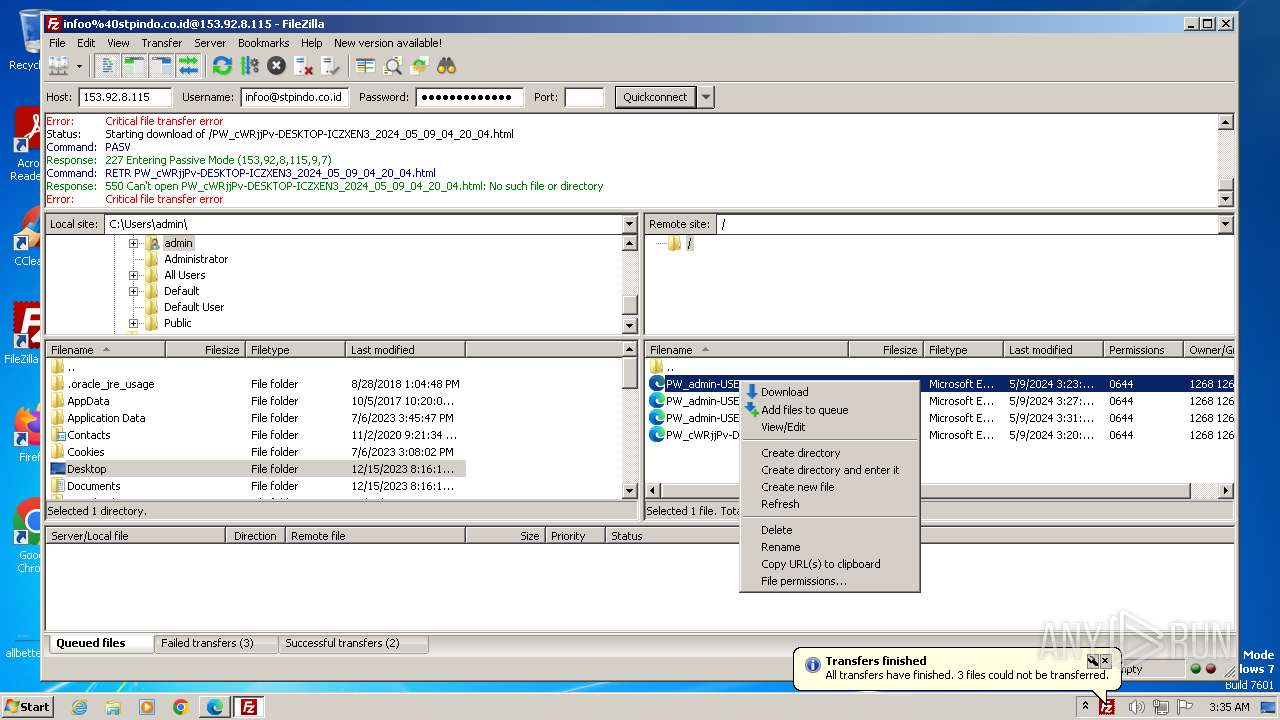Screen dimensions: 1280x720
Task: Open the File menu
Action: tap(57, 43)
